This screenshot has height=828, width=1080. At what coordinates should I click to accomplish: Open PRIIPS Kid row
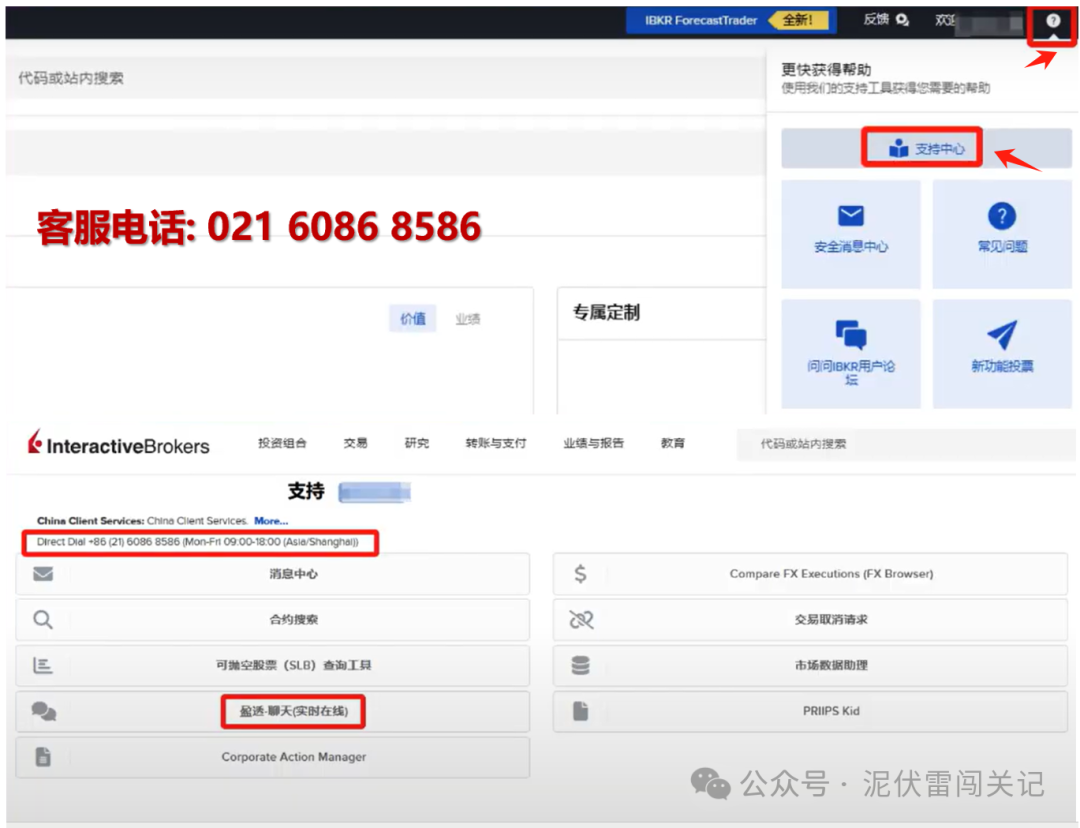coord(810,711)
